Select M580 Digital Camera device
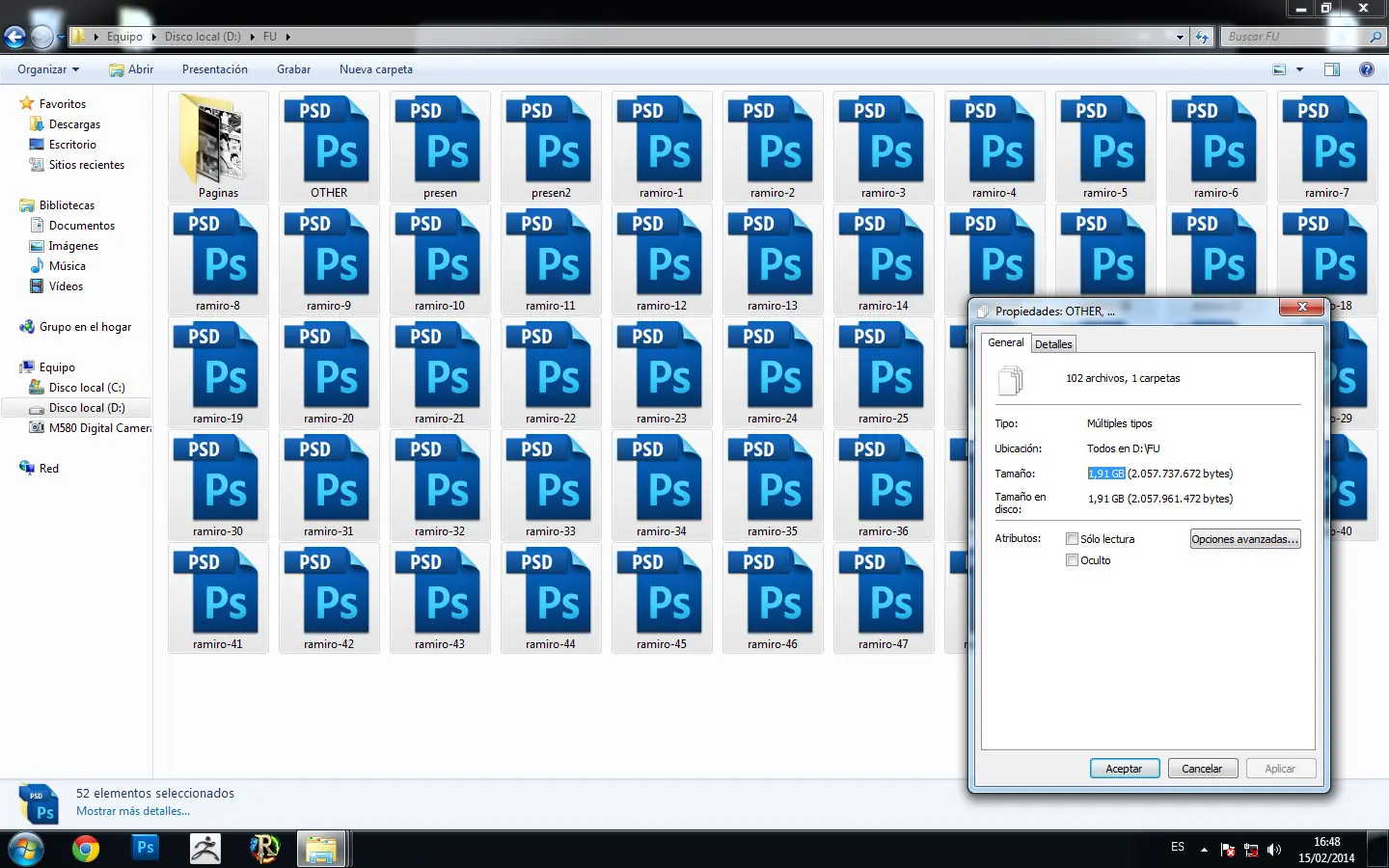Viewport: 1389px width, 868px height. point(100,428)
